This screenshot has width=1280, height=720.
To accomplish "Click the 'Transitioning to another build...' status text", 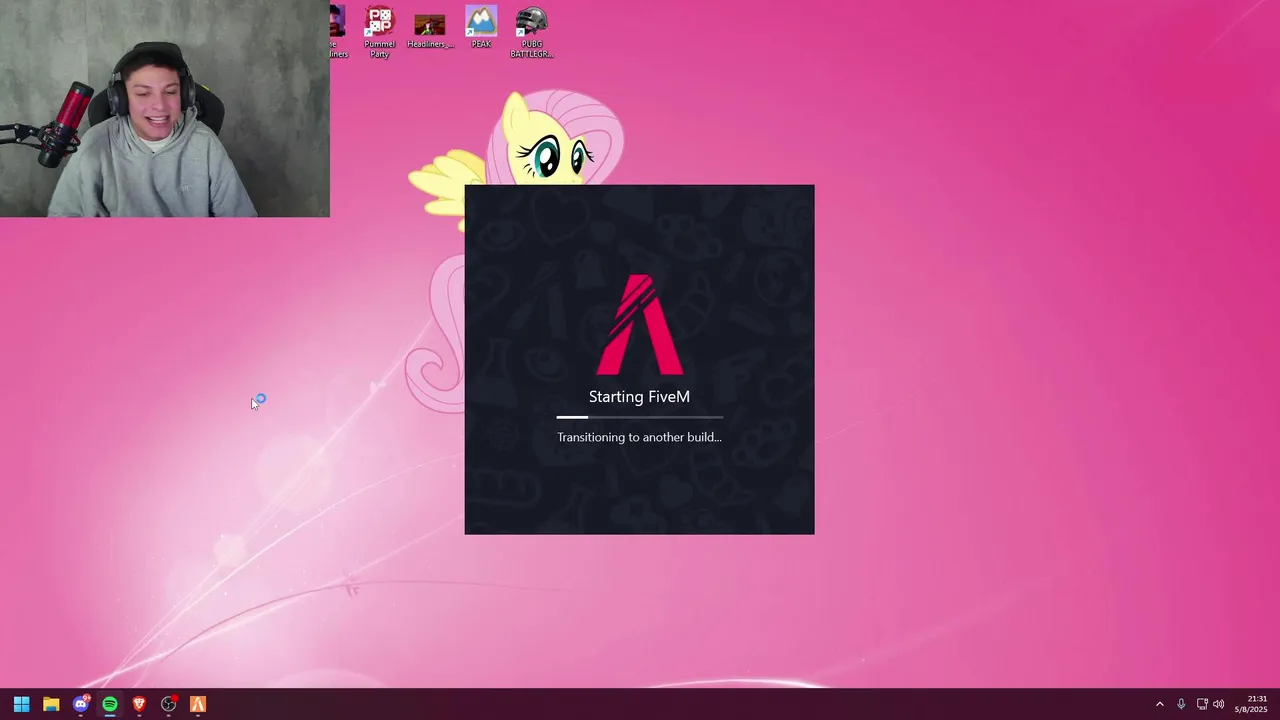I will (639, 437).
